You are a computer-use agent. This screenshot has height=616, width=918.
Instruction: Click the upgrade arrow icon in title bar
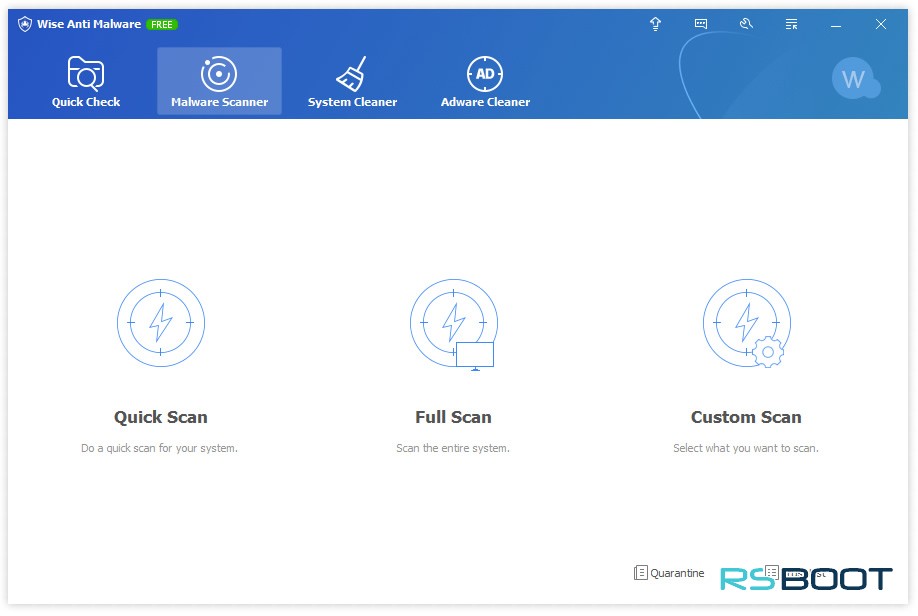point(655,24)
